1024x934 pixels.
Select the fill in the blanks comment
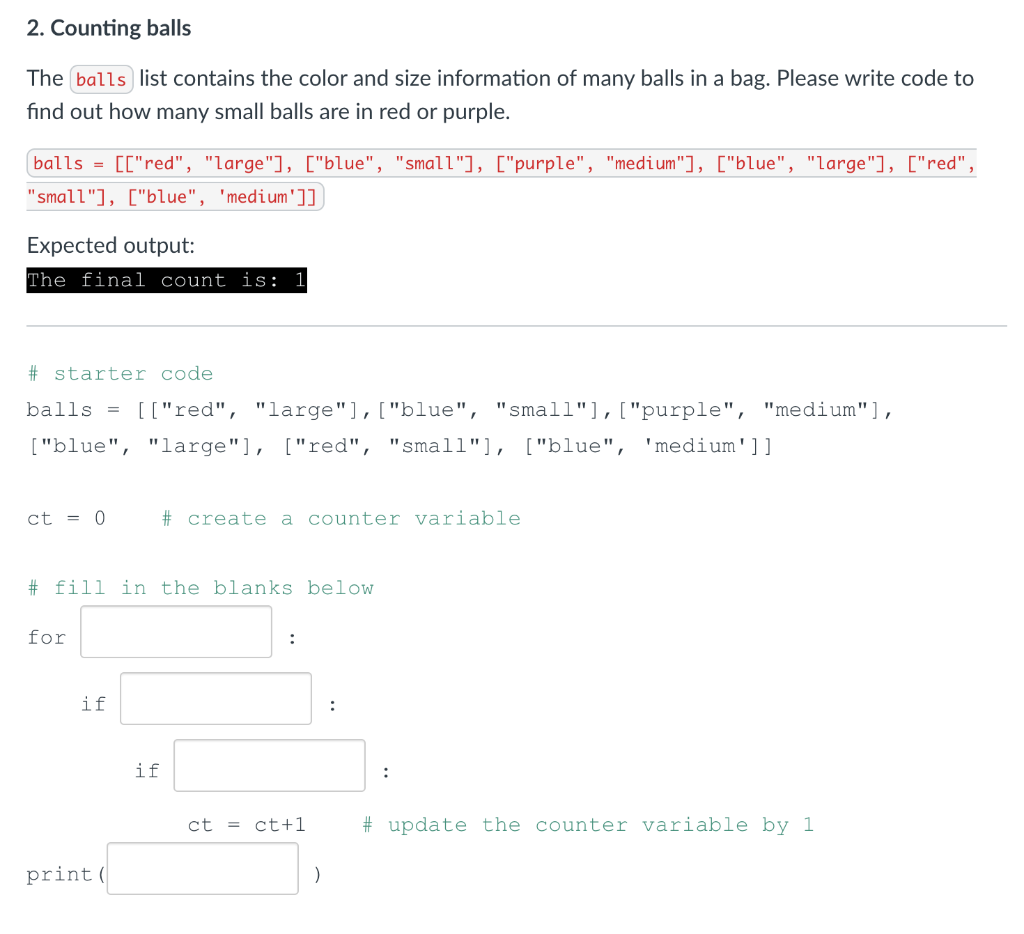199,588
